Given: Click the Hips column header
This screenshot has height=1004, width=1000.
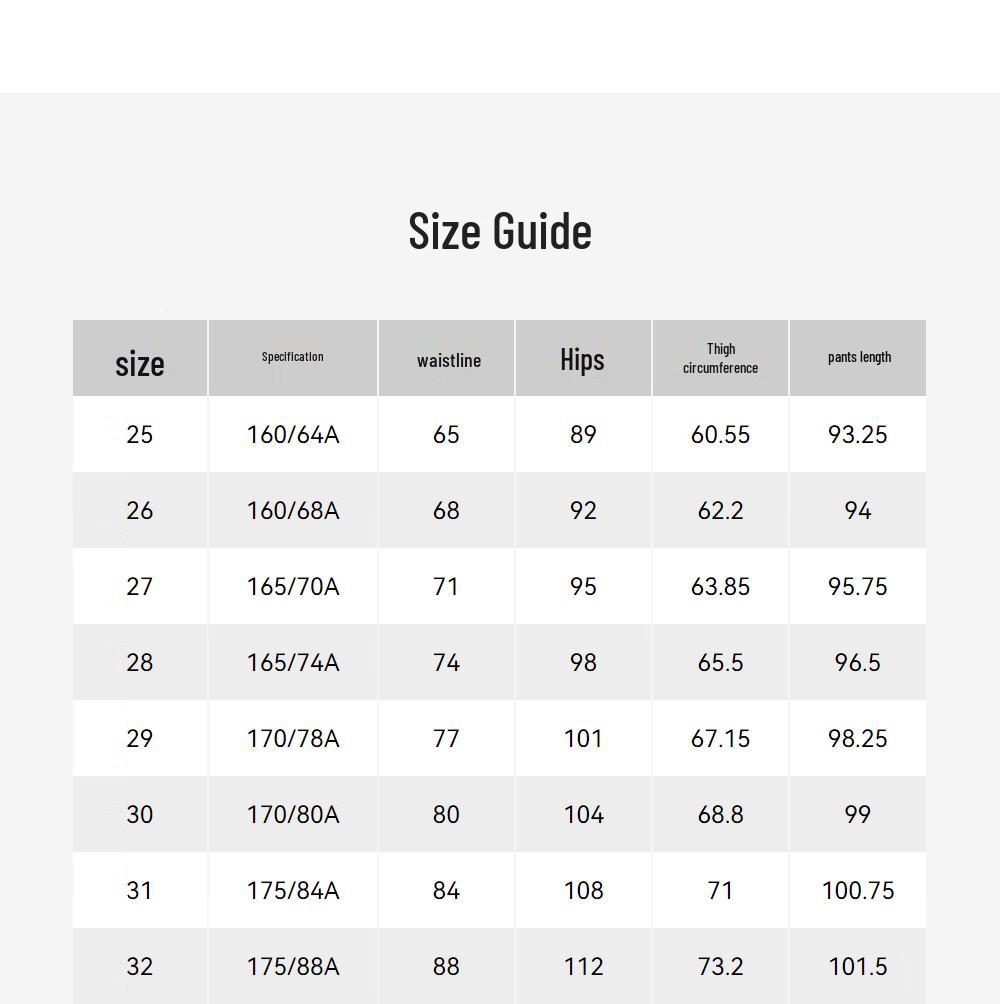Looking at the screenshot, I should (x=582, y=359).
